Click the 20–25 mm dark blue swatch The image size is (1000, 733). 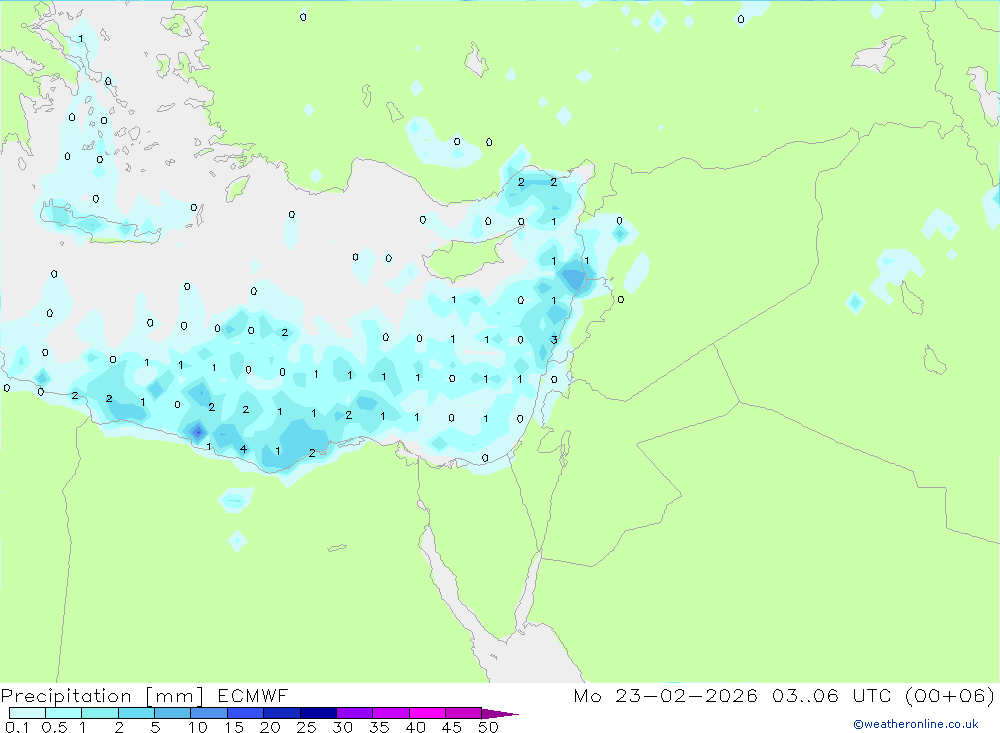coord(281,713)
